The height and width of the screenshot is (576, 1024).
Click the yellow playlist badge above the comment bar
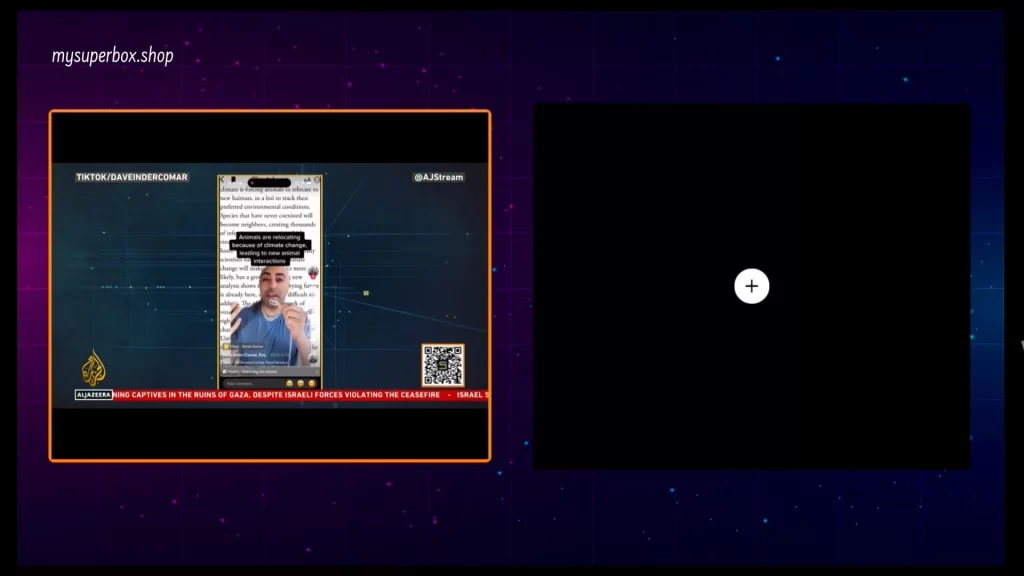[x=226, y=347]
